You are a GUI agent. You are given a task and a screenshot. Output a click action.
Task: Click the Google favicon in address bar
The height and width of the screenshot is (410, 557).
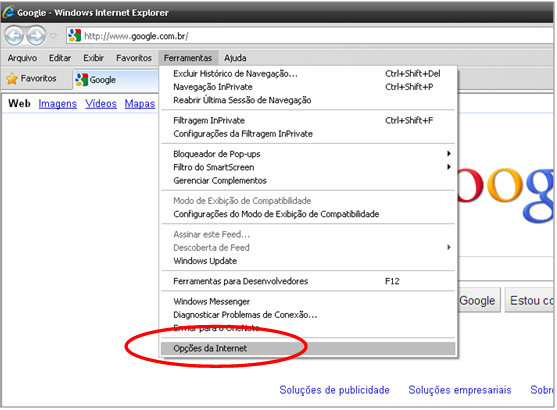tap(75, 36)
